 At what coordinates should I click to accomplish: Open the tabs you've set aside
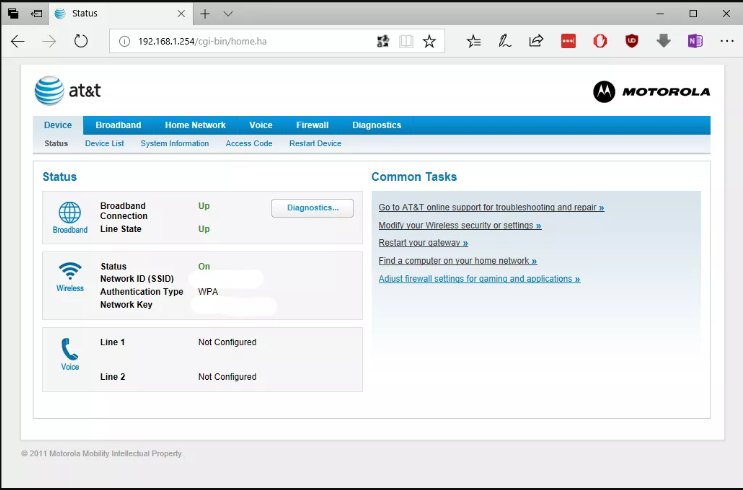13,14
